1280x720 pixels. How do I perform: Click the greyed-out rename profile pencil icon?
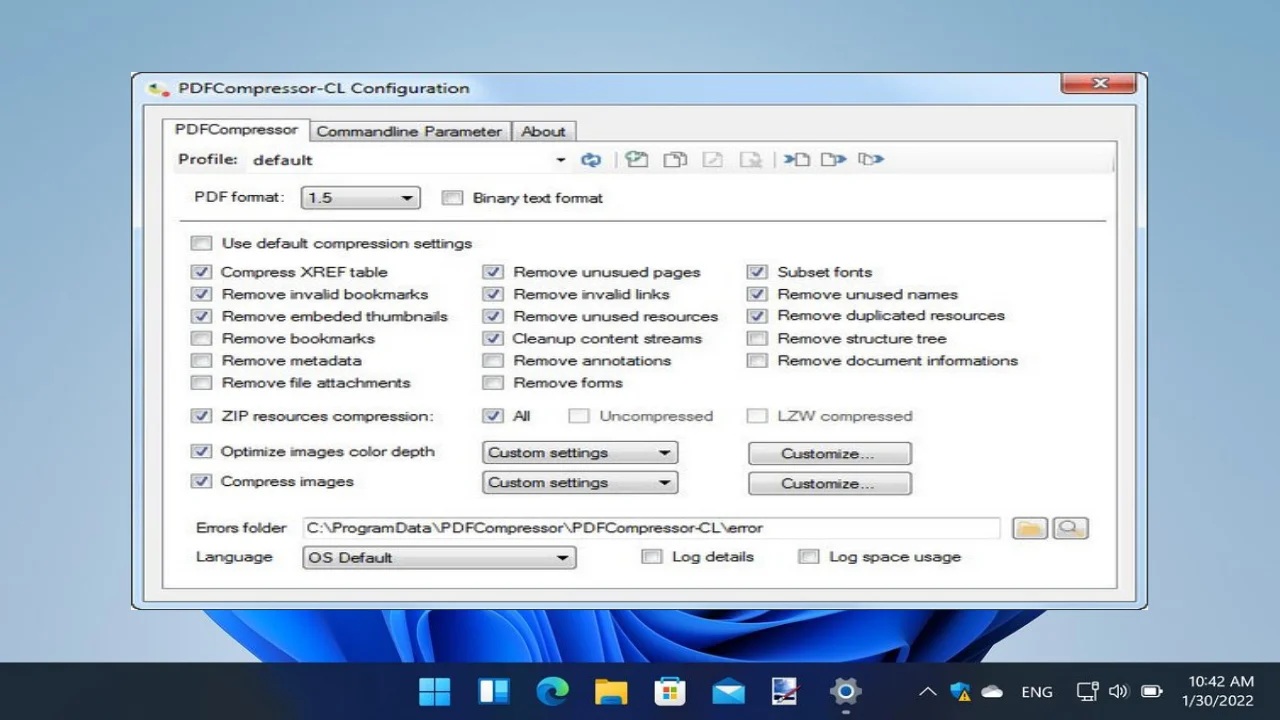pyautogui.click(x=713, y=160)
